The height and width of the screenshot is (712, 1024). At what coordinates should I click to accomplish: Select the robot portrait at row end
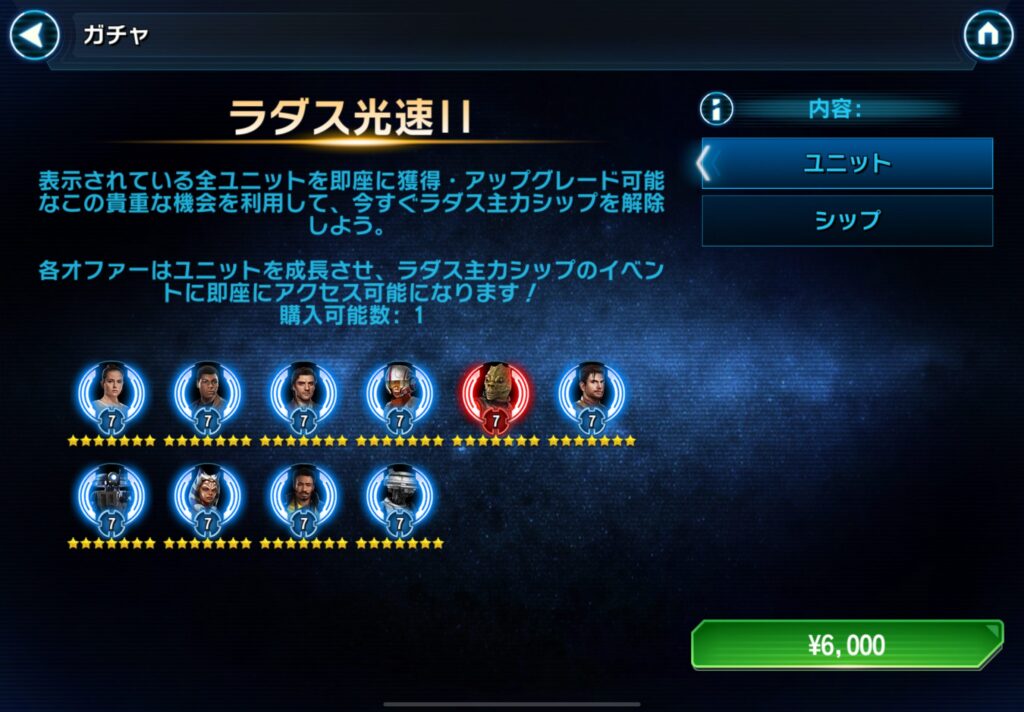click(400, 498)
